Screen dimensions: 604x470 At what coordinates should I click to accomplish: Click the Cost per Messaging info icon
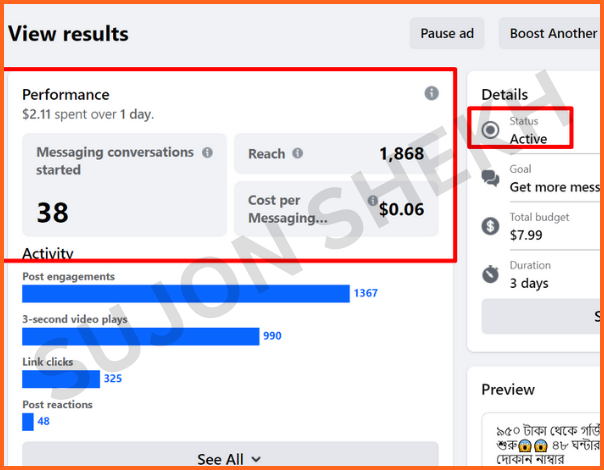(372, 201)
